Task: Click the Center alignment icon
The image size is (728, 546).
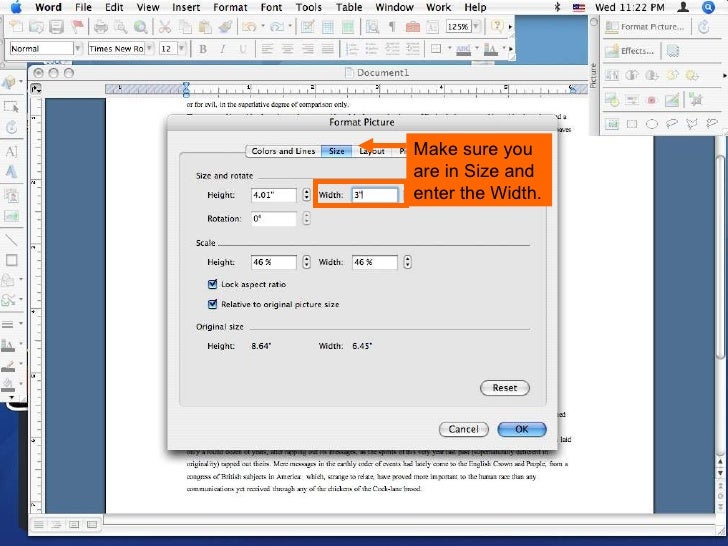Action: coord(287,49)
